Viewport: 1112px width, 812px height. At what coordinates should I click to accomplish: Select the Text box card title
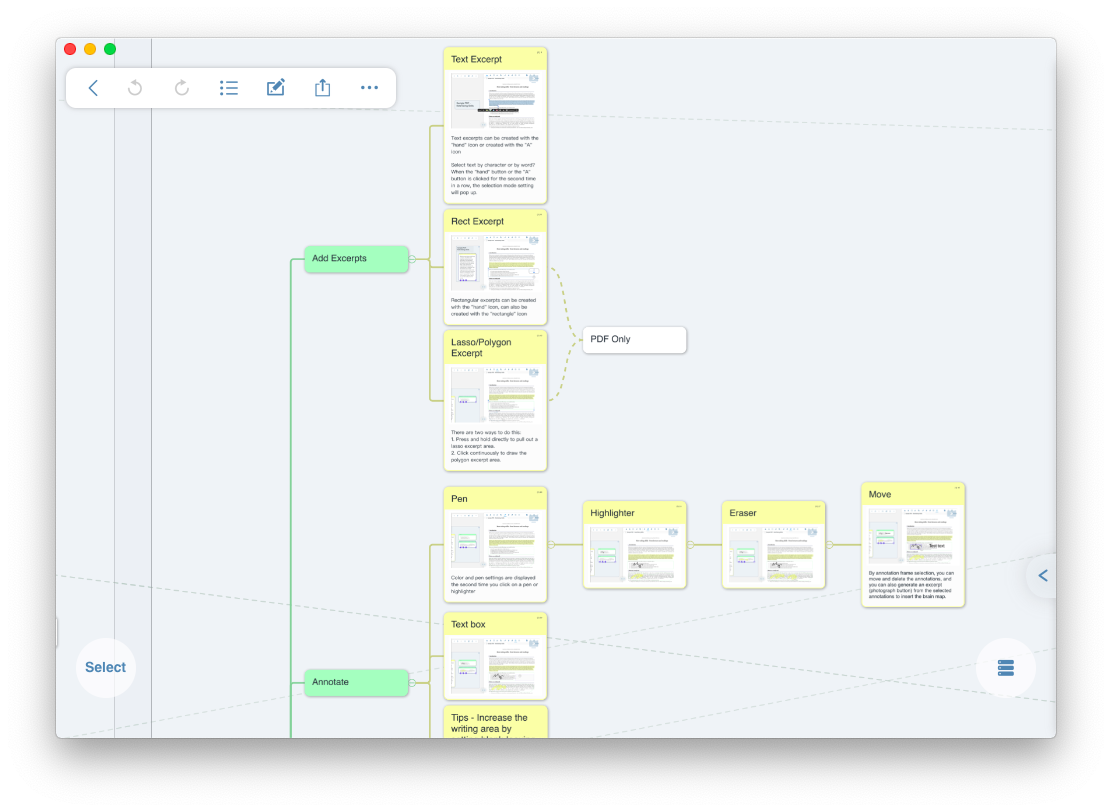click(468, 624)
